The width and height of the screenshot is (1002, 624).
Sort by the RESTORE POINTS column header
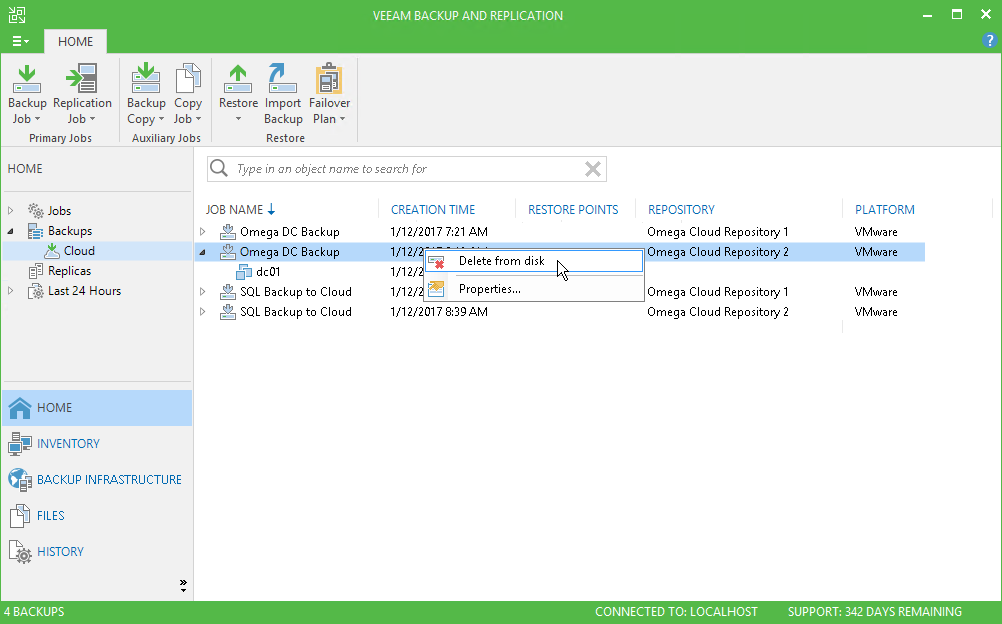[573, 210]
